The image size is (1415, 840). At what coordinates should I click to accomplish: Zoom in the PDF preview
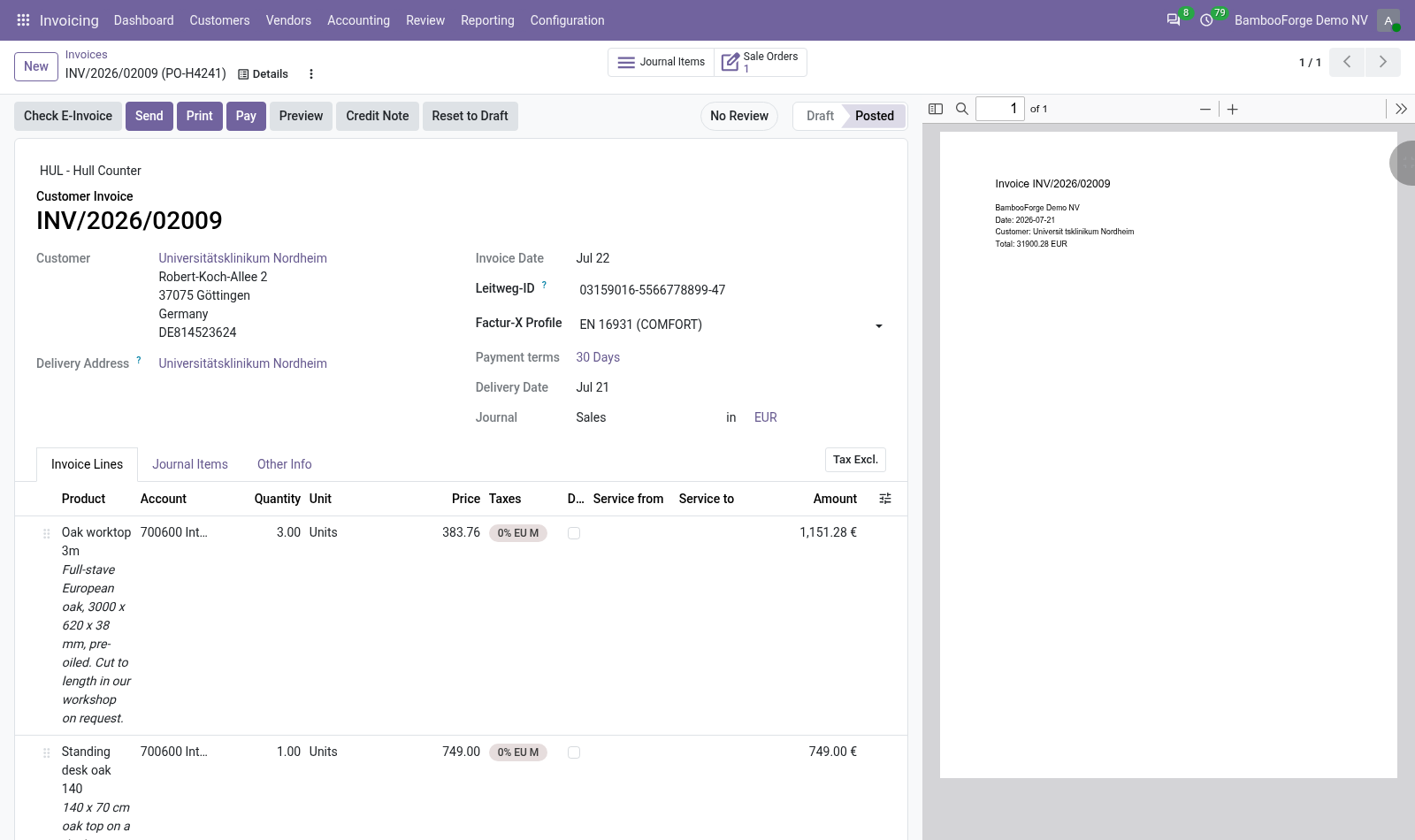click(1233, 109)
